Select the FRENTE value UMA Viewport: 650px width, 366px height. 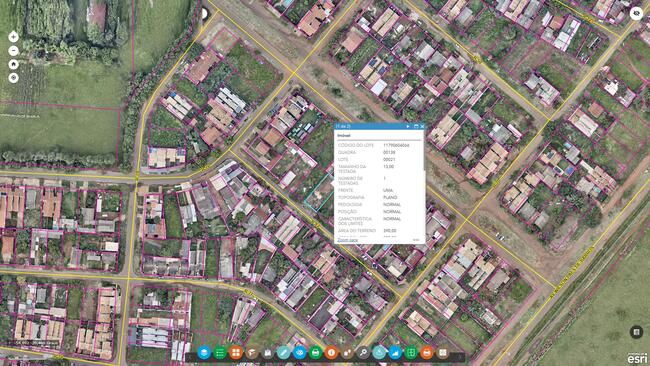point(388,190)
